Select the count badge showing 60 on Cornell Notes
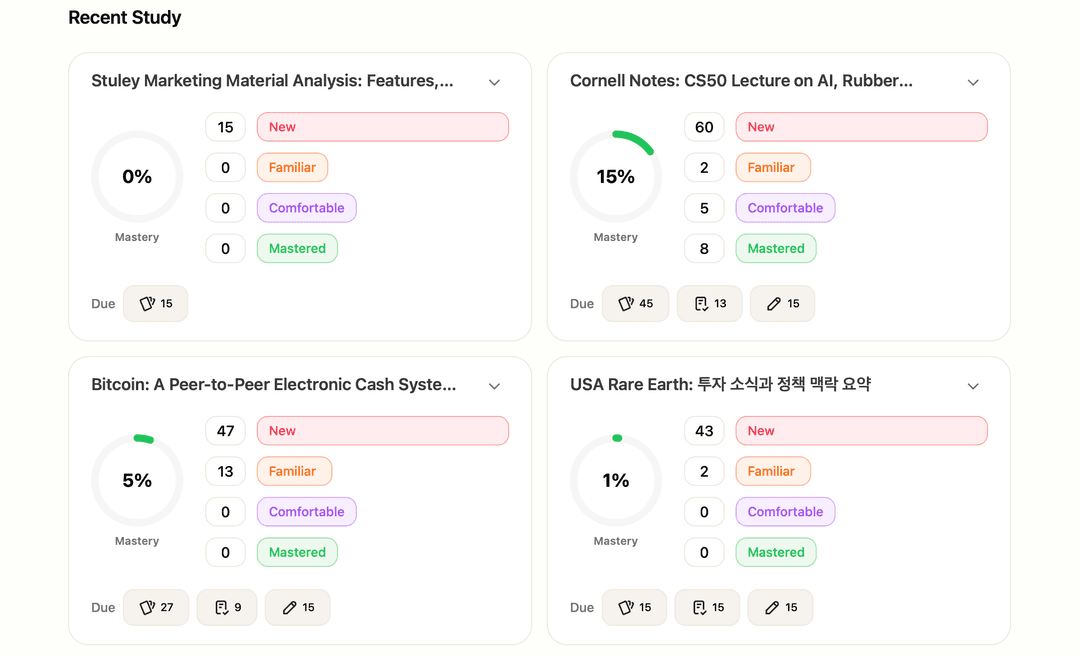Viewport: 1080px width, 656px height. (704, 127)
